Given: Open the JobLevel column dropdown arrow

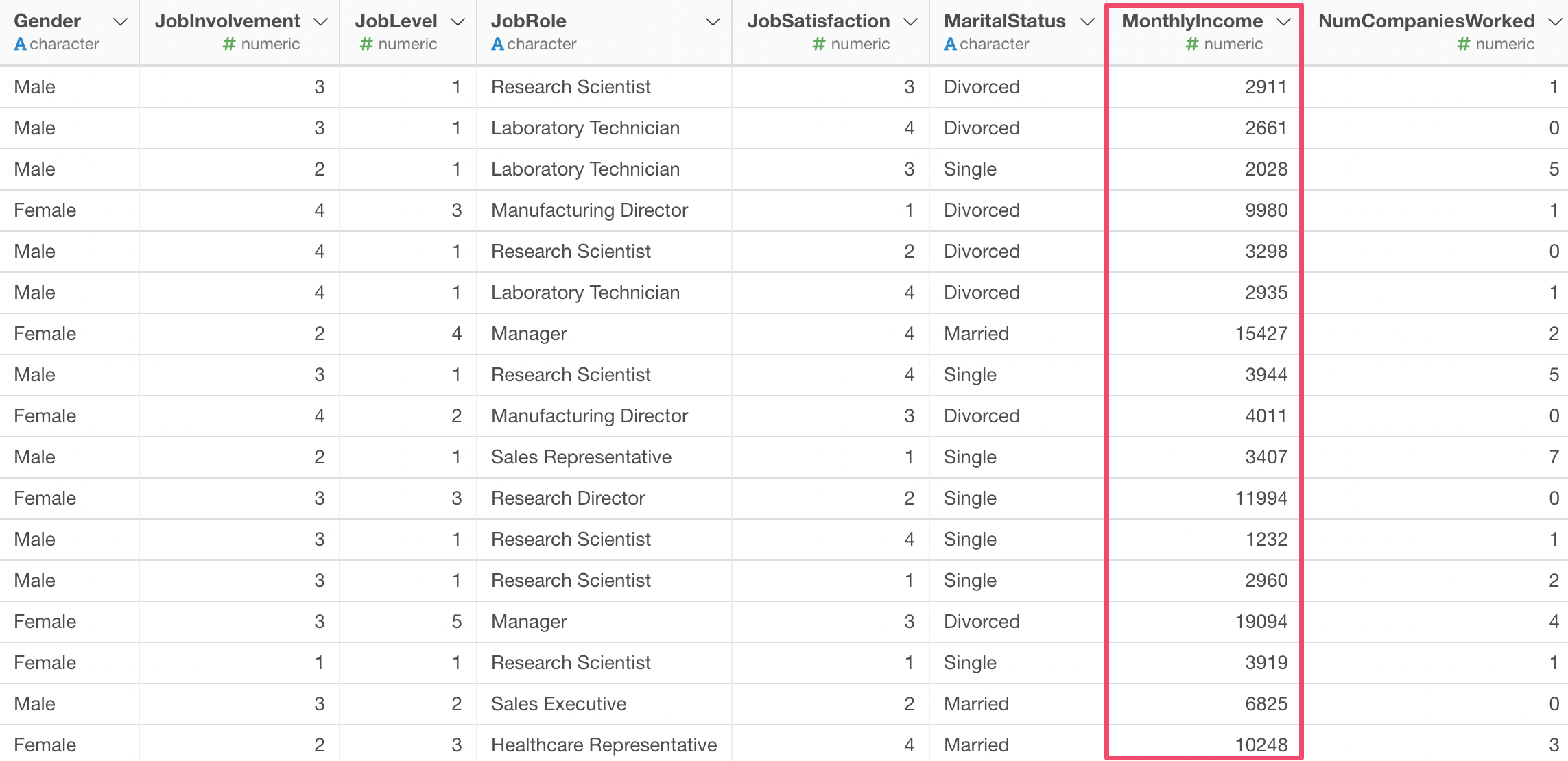Looking at the screenshot, I should [458, 22].
